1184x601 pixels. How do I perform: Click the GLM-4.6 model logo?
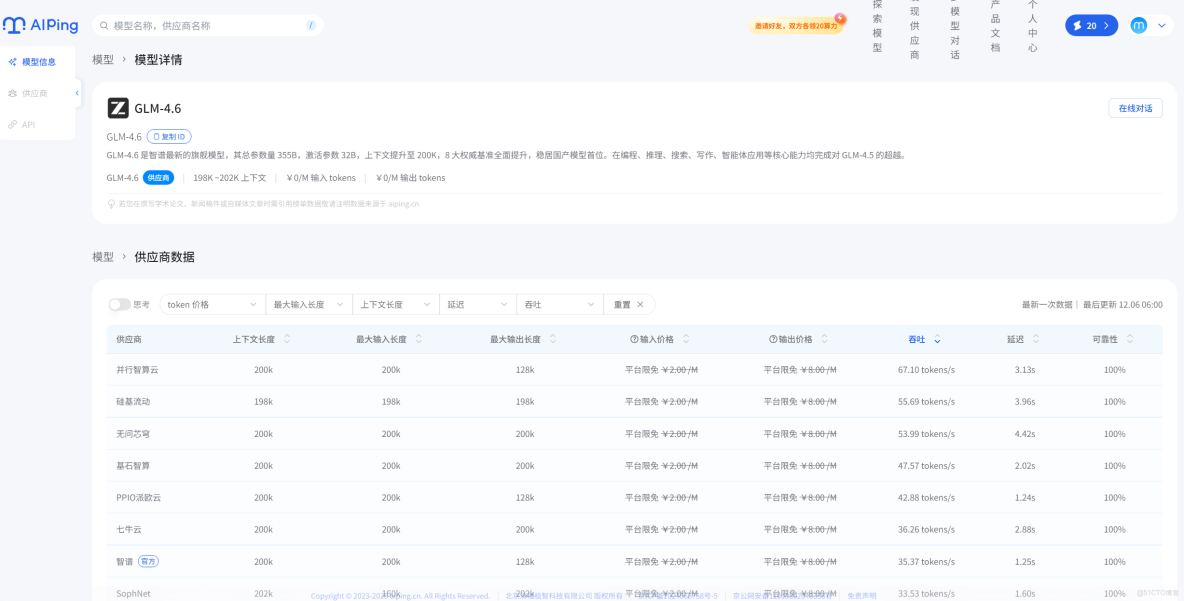(118, 110)
